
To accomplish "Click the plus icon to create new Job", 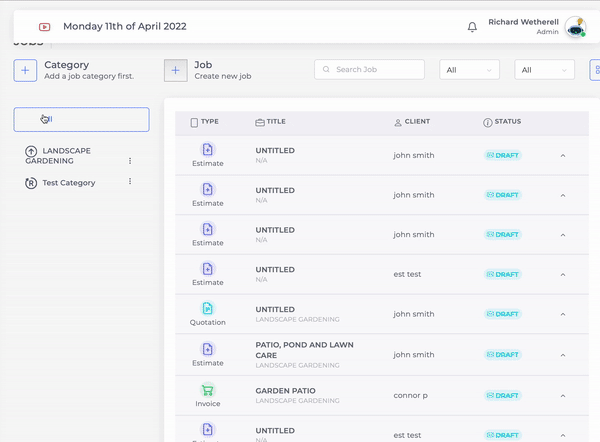I will pos(175,70).
